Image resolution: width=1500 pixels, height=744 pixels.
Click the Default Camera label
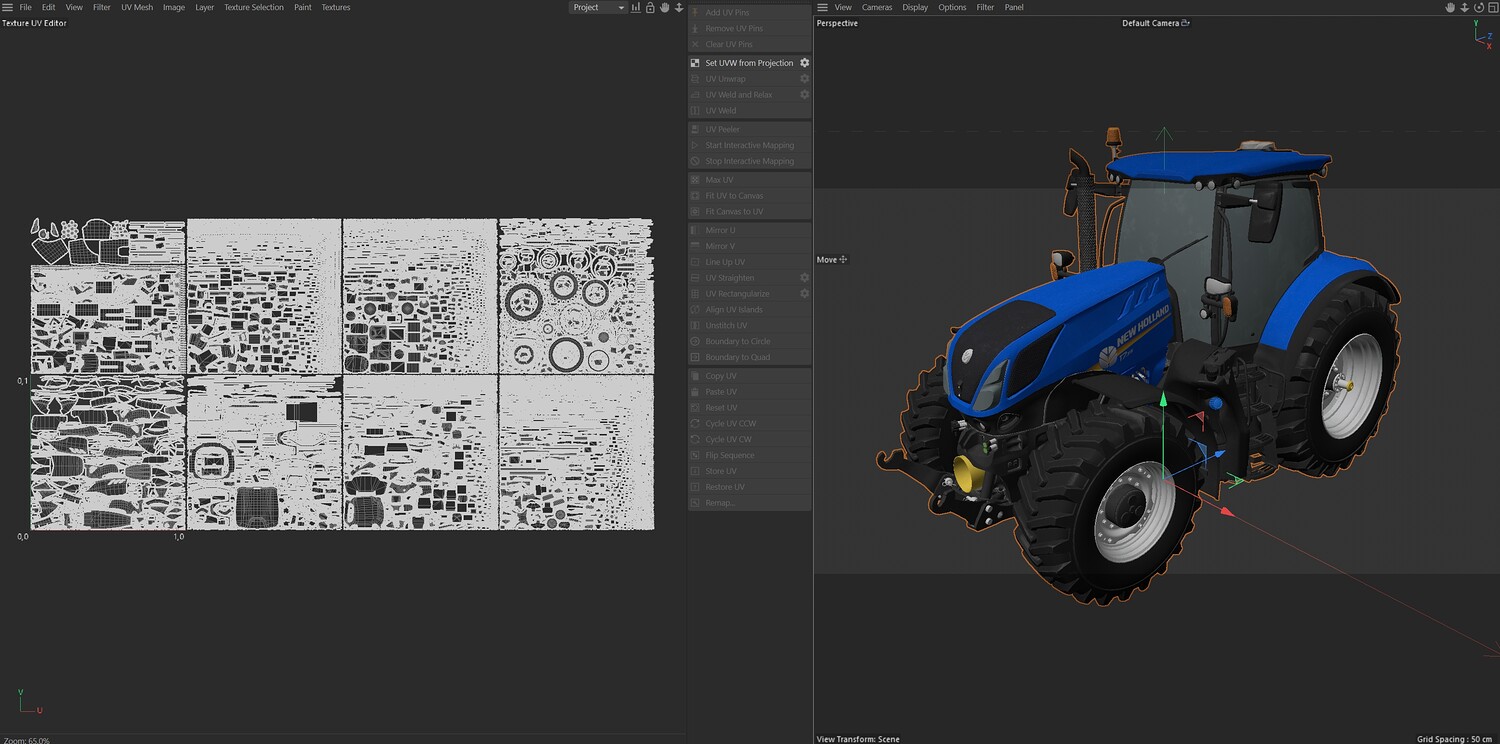1151,23
